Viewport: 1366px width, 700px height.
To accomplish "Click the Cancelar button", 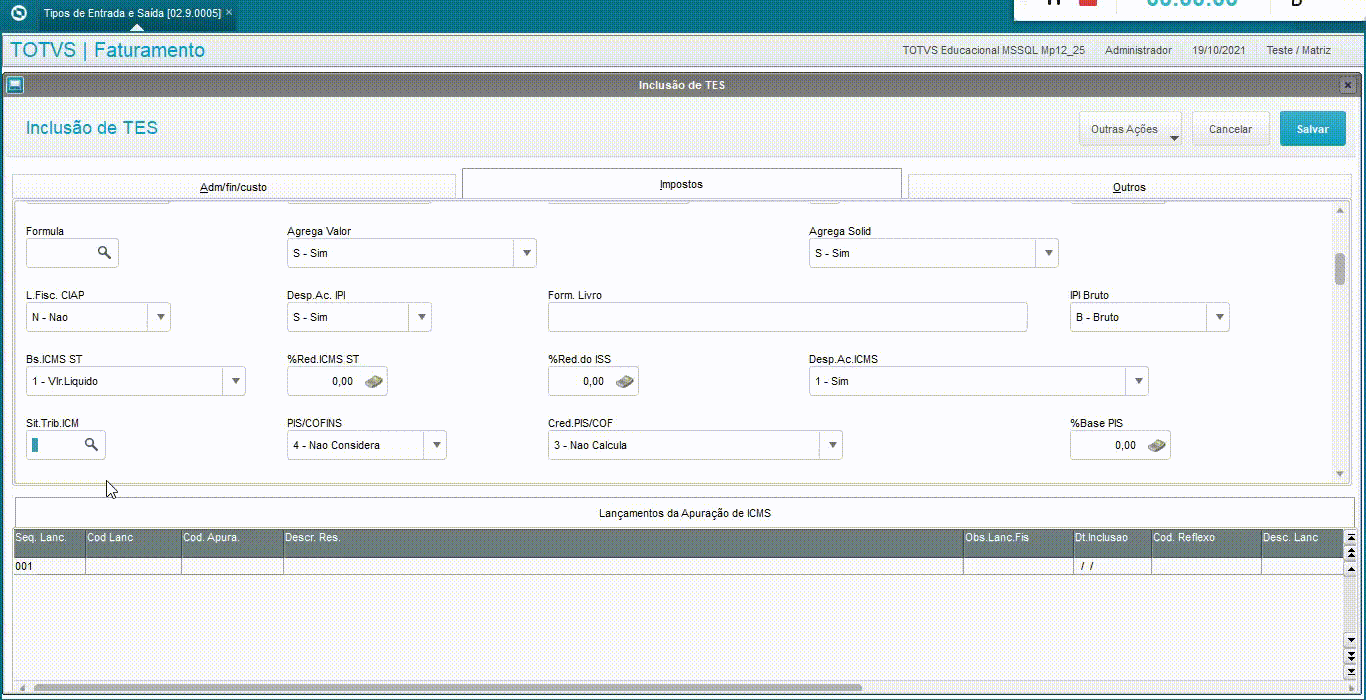I will click(x=1230, y=129).
